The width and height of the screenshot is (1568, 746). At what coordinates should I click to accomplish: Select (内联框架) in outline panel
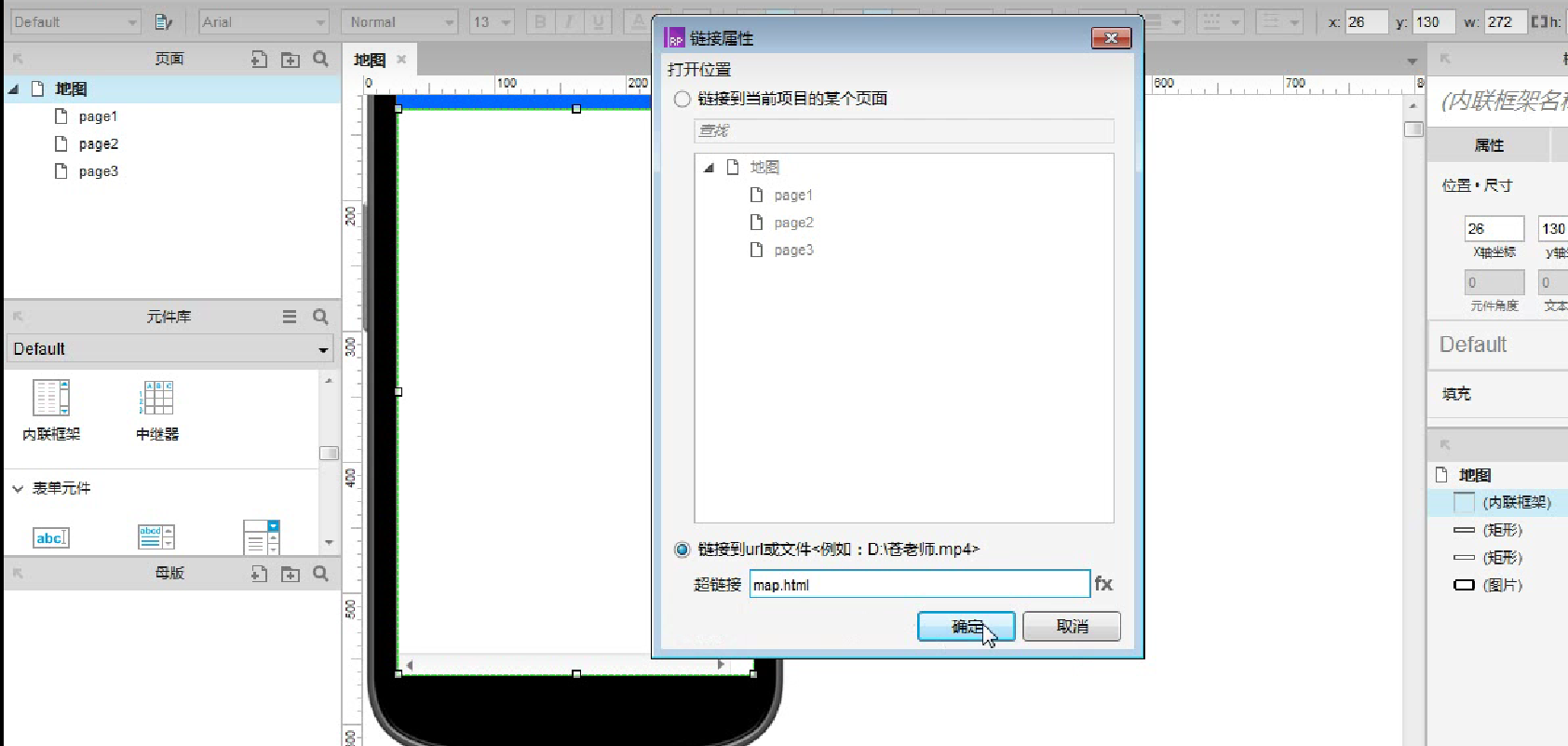(1516, 502)
